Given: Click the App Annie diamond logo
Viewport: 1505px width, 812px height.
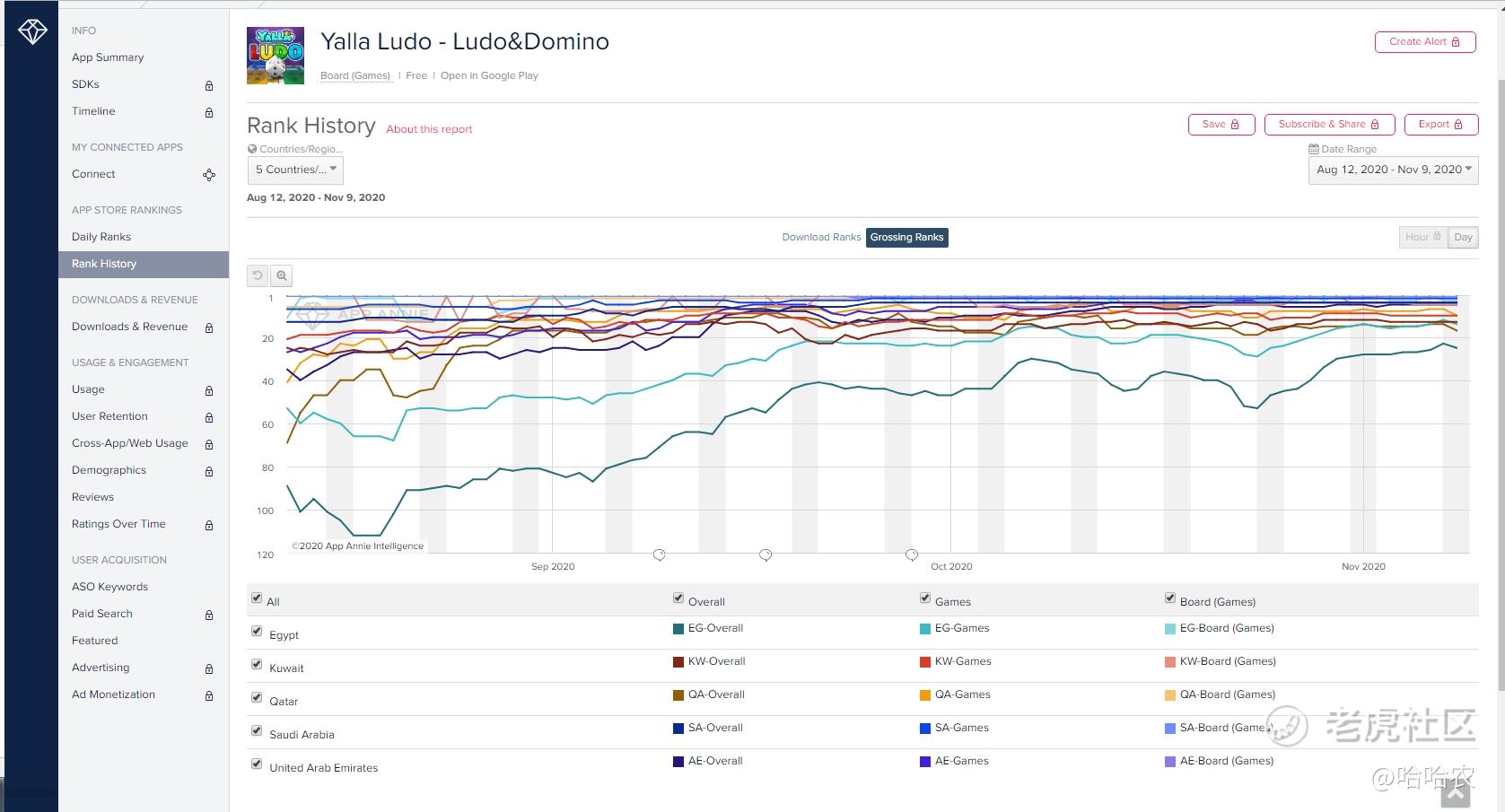Looking at the screenshot, I should tap(32, 32).
